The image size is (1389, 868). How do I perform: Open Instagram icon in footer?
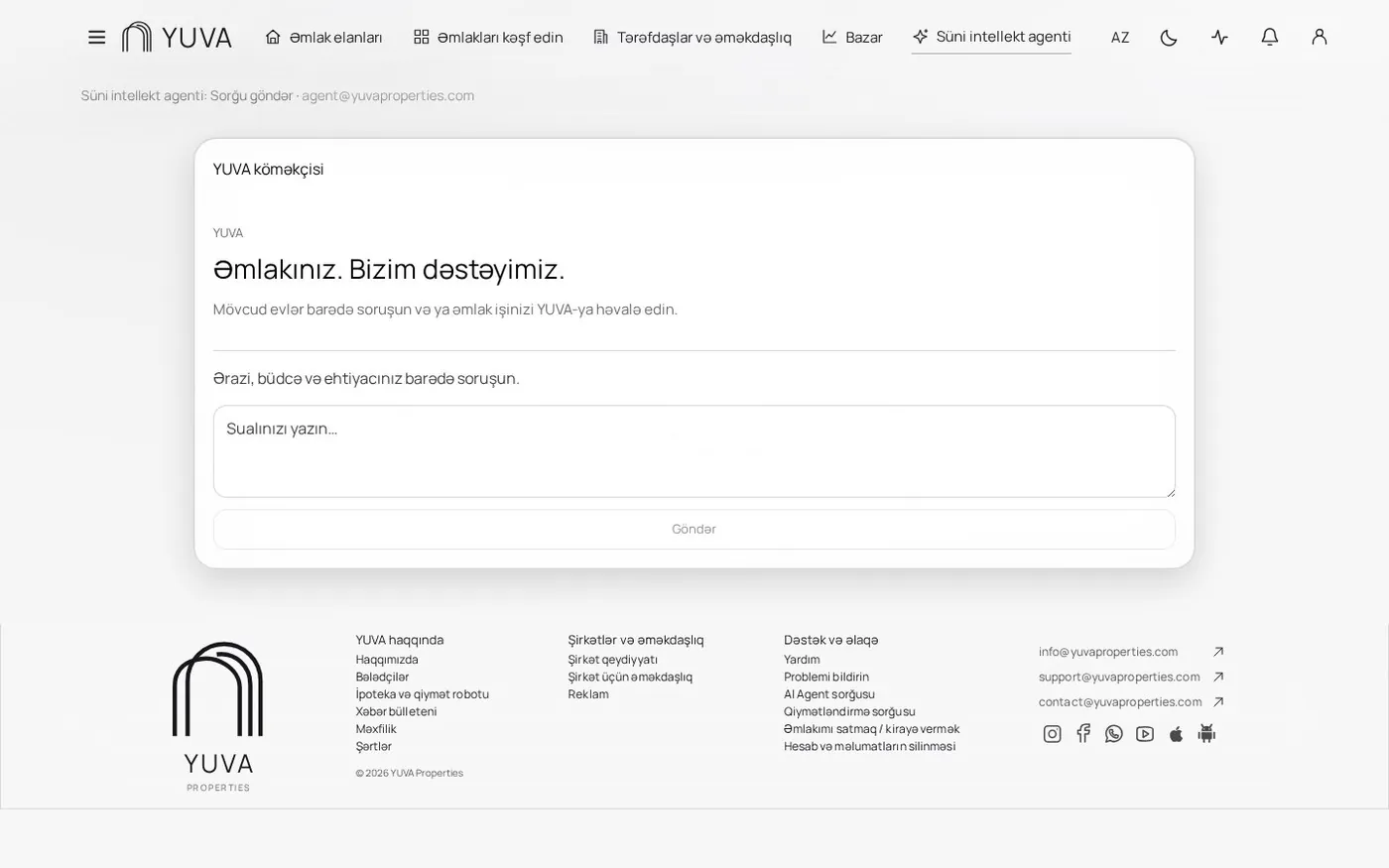[x=1053, y=734]
